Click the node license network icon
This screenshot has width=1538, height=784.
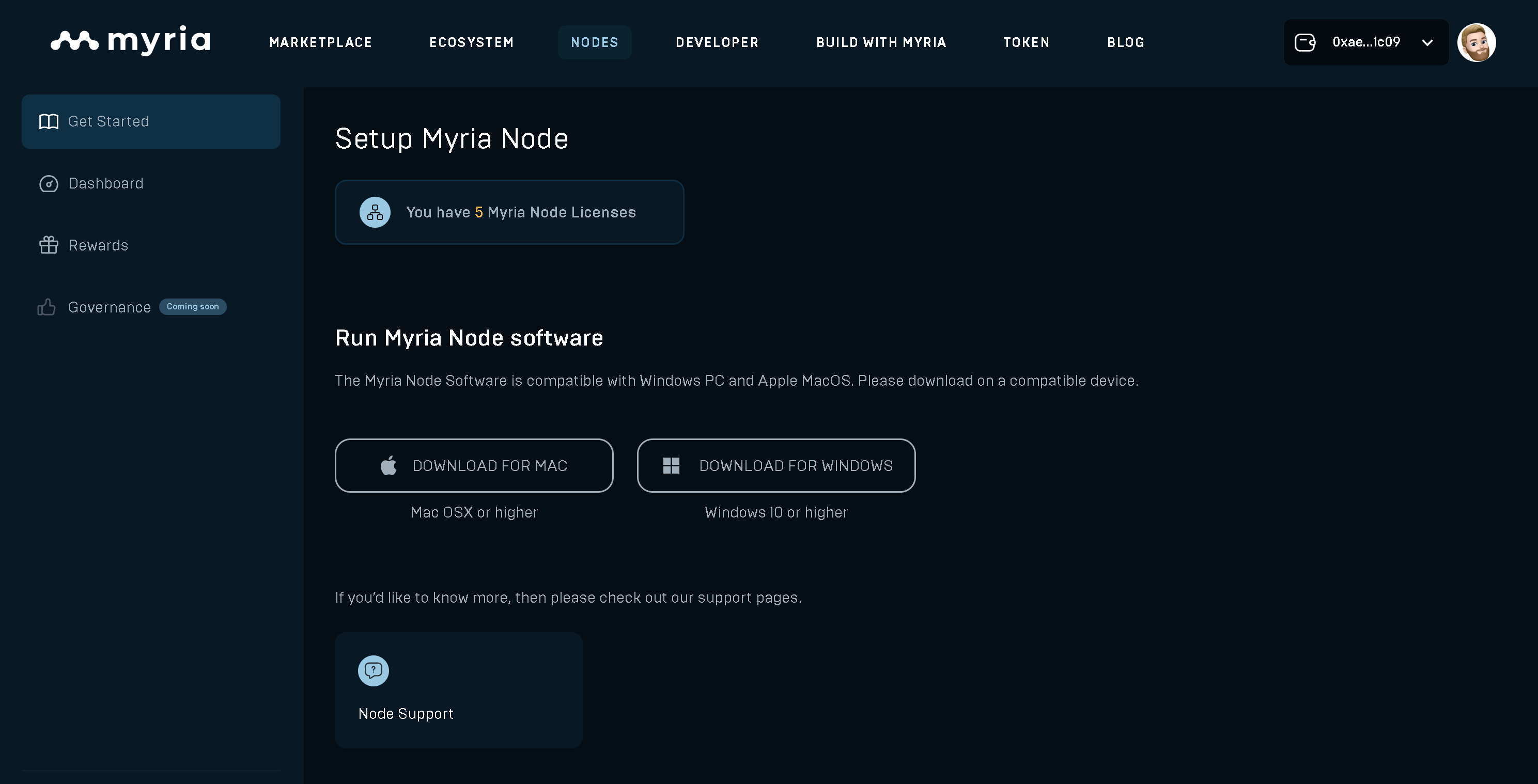(375, 212)
